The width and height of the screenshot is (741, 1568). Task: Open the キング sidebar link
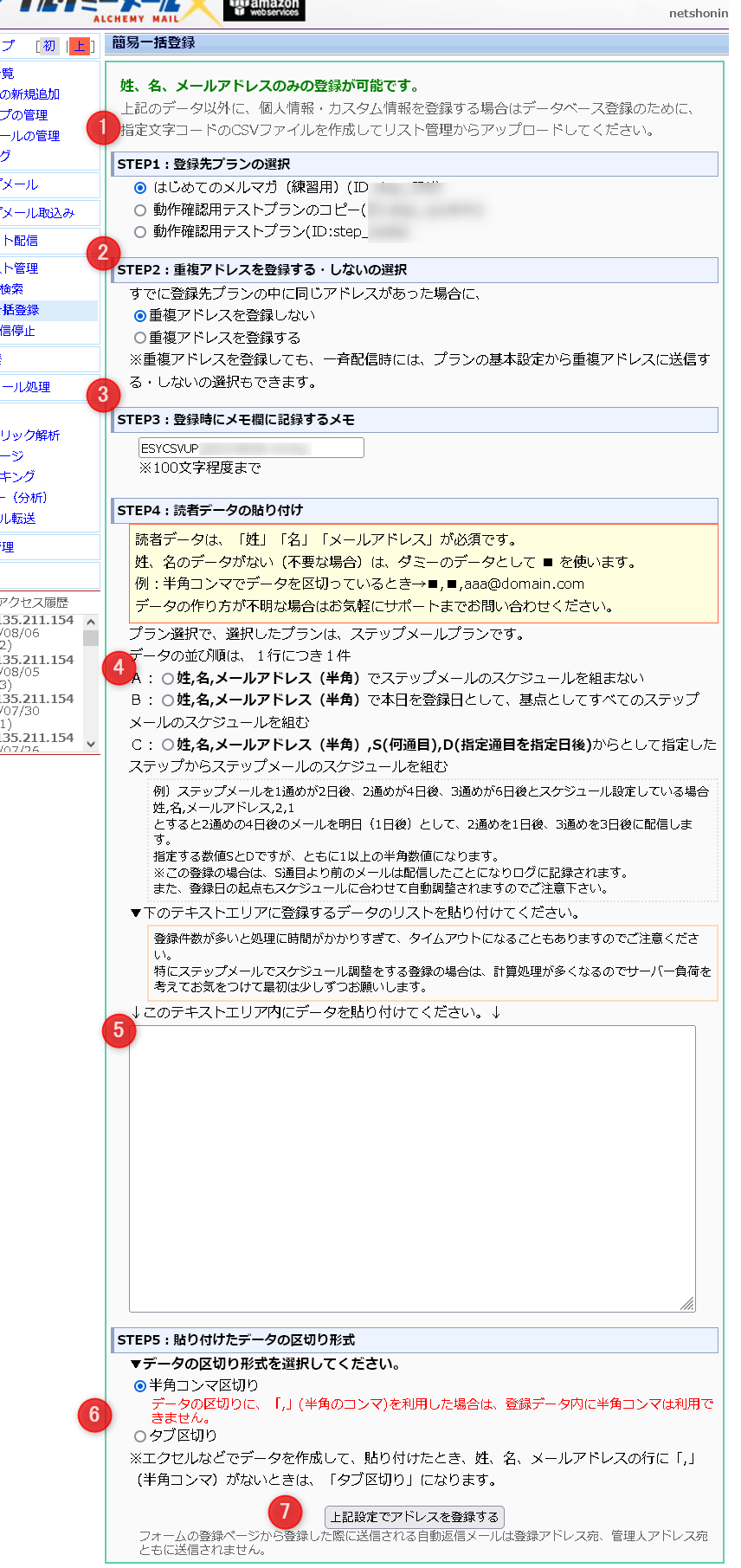(x=18, y=477)
